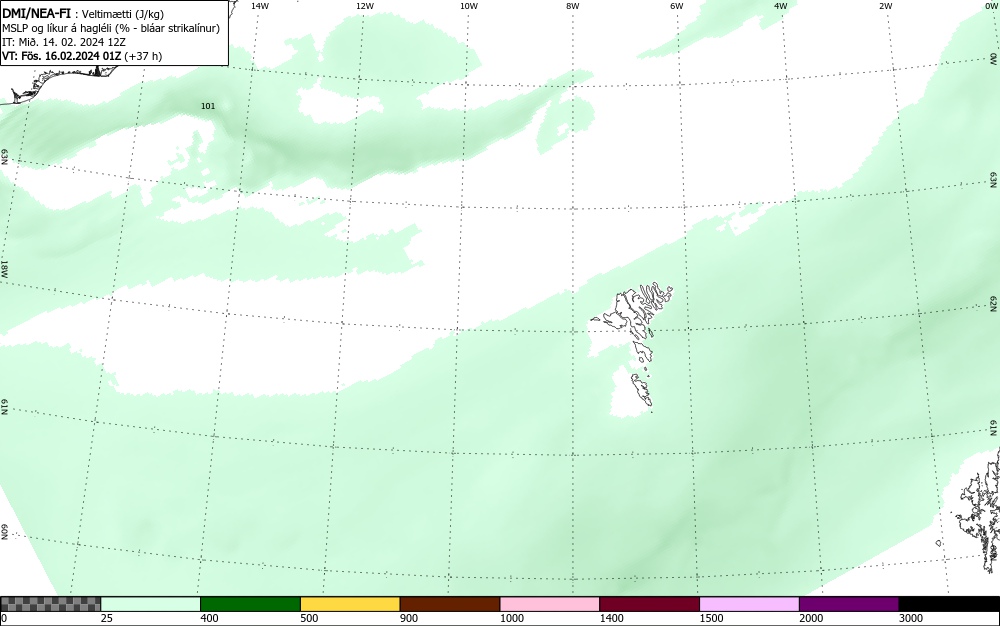Image resolution: width=1000 pixels, height=626 pixels.
Task: Click the legend value 400
Action: point(209,618)
